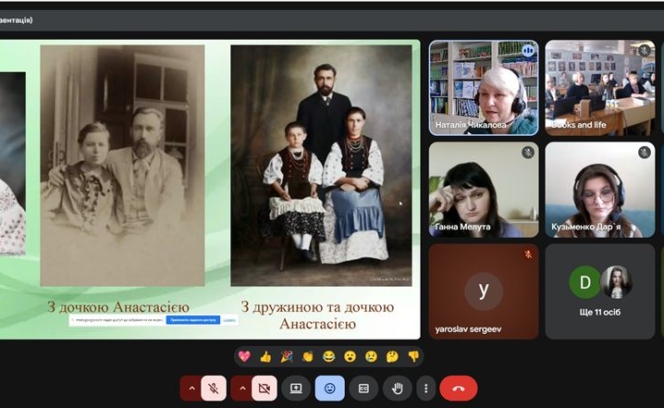Leave call with red hang-up button
This screenshot has width=664, height=408.
click(458, 388)
